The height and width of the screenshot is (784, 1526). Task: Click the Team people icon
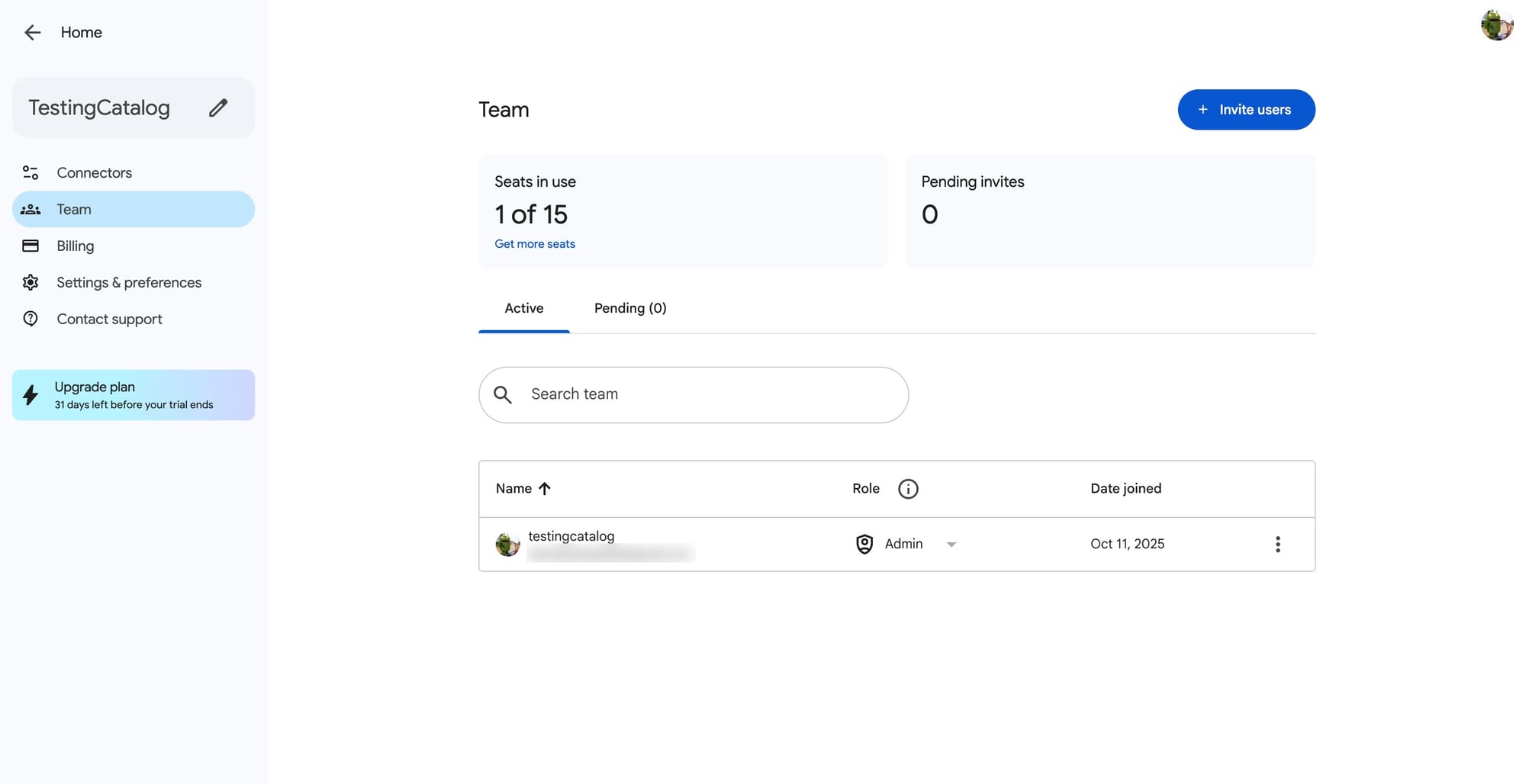tap(31, 209)
